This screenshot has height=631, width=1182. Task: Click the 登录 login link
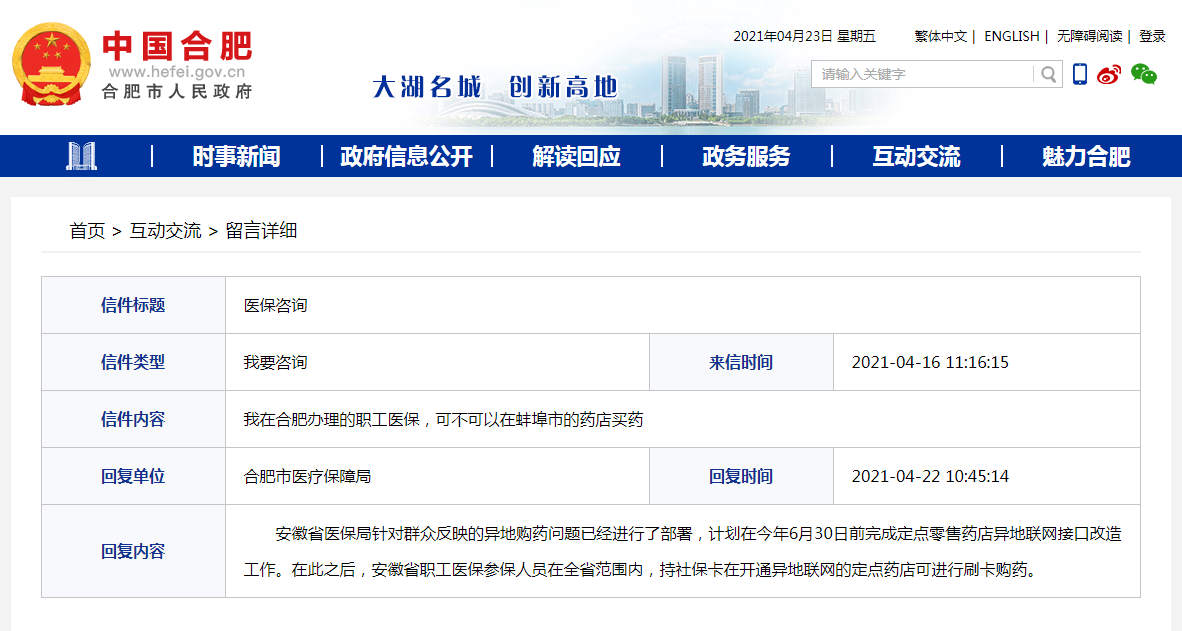click(1152, 36)
